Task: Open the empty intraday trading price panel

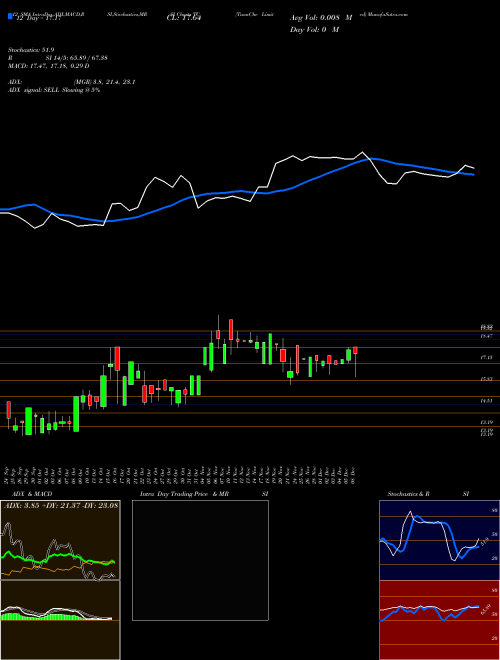Action: [200, 560]
